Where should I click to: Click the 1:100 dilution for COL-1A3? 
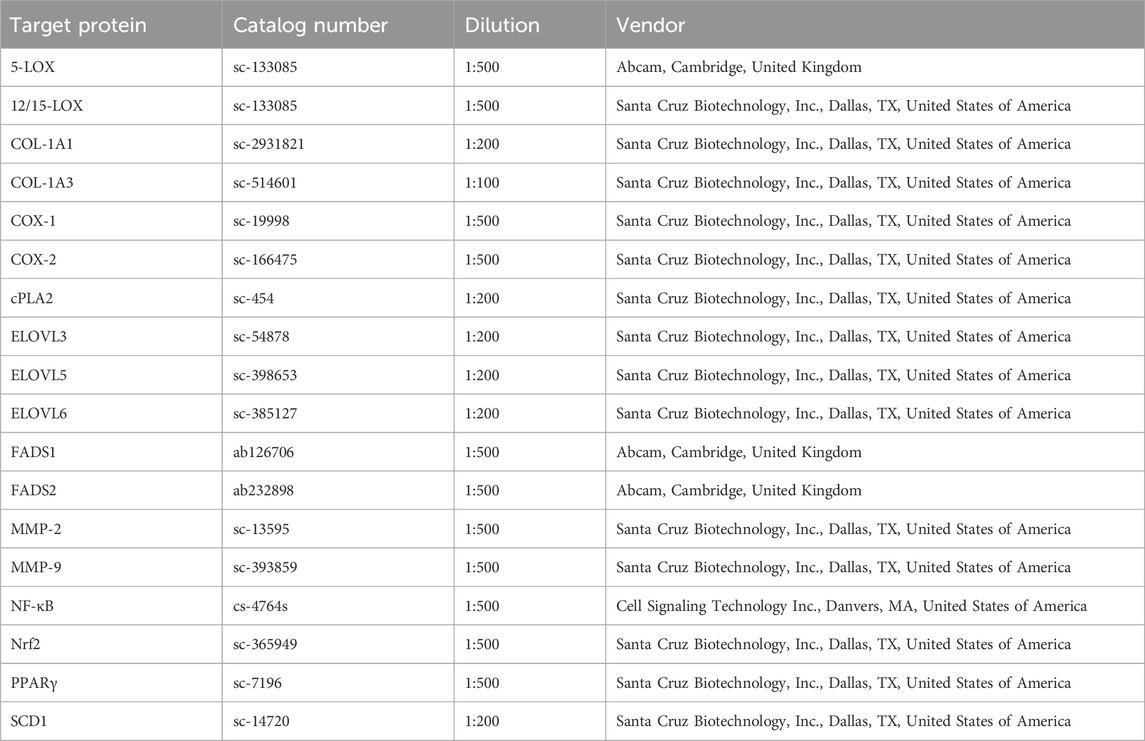pyautogui.click(x=482, y=183)
